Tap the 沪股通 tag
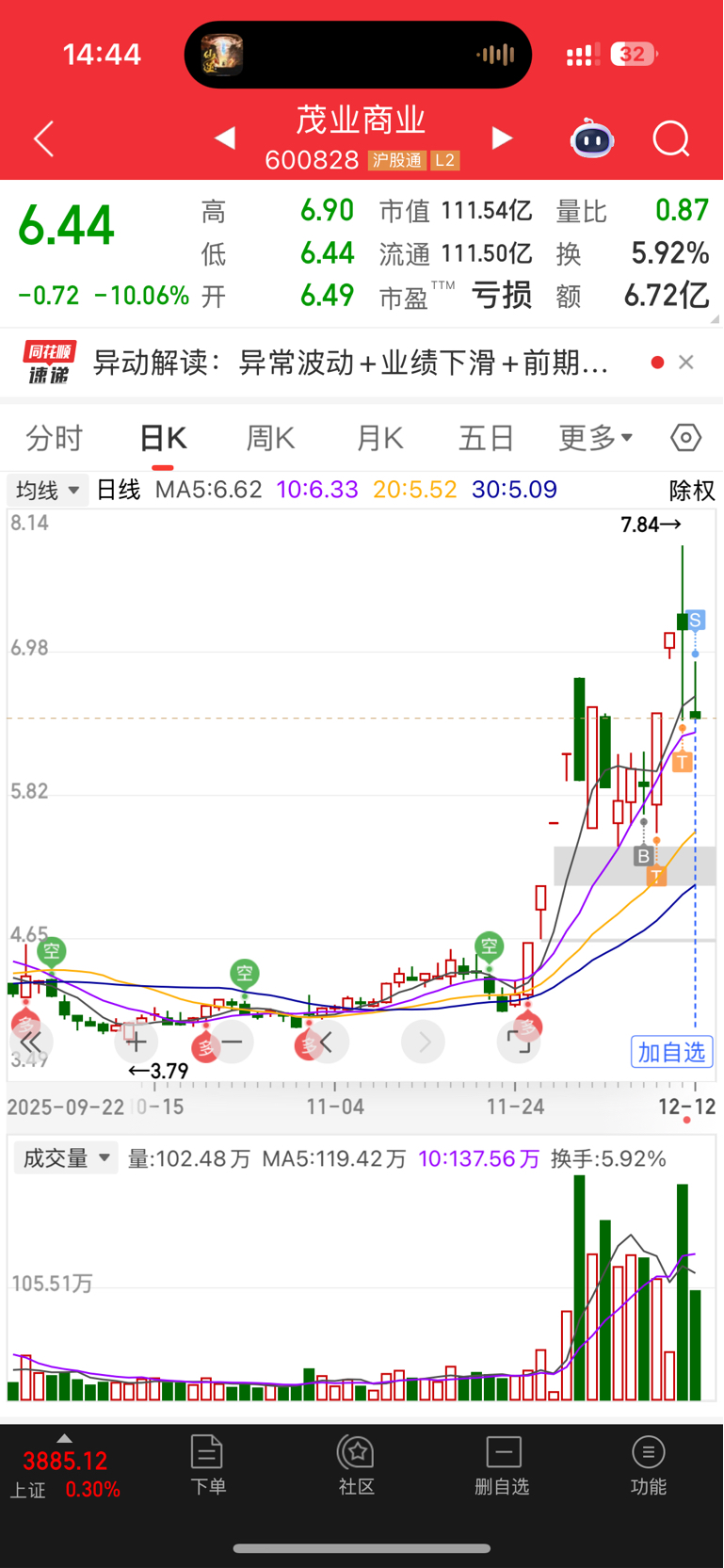The width and height of the screenshot is (724, 1568). 396,161
